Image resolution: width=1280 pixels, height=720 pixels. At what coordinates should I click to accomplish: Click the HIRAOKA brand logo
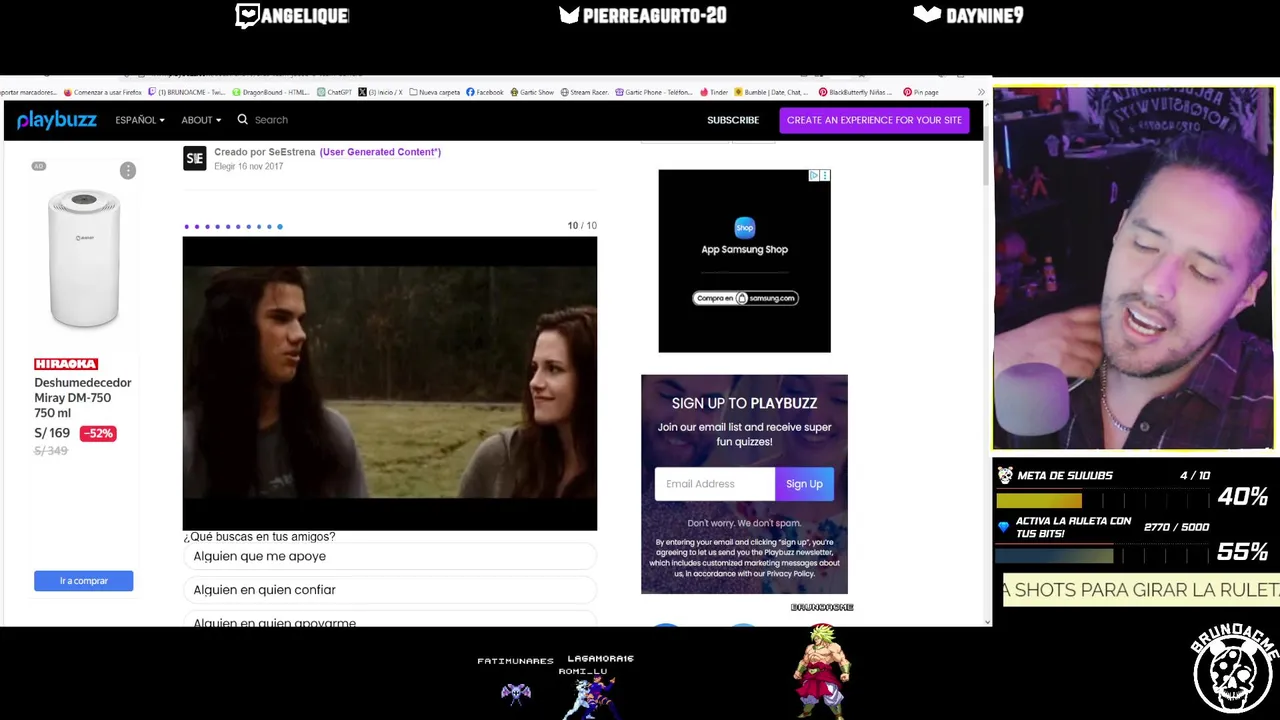point(66,364)
